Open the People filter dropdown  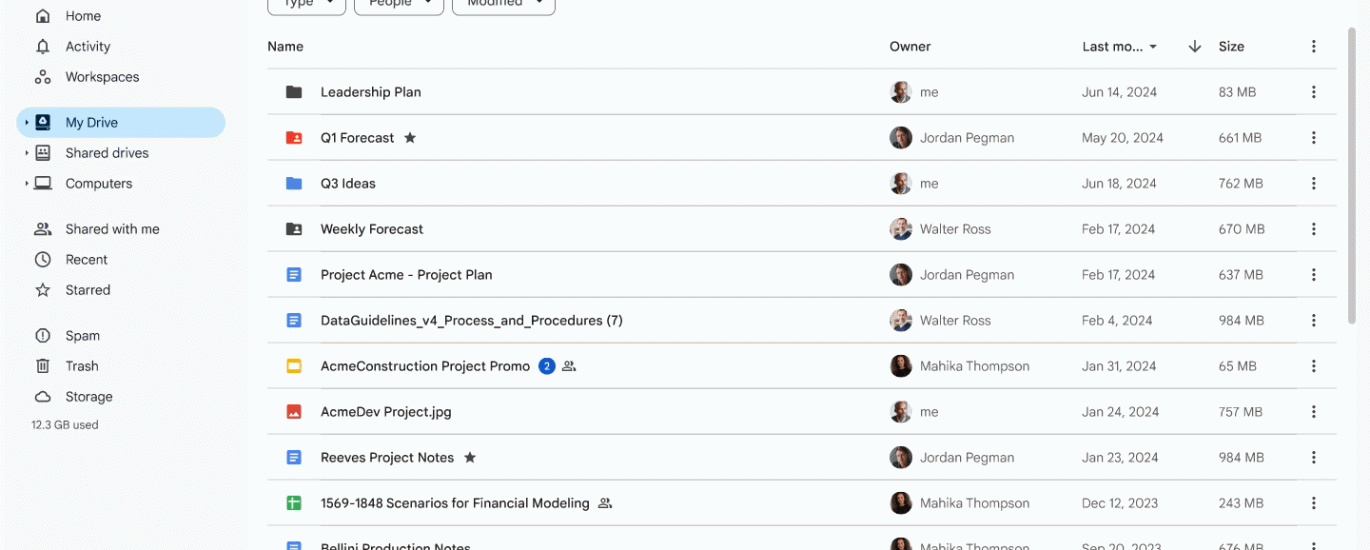[399, 5]
